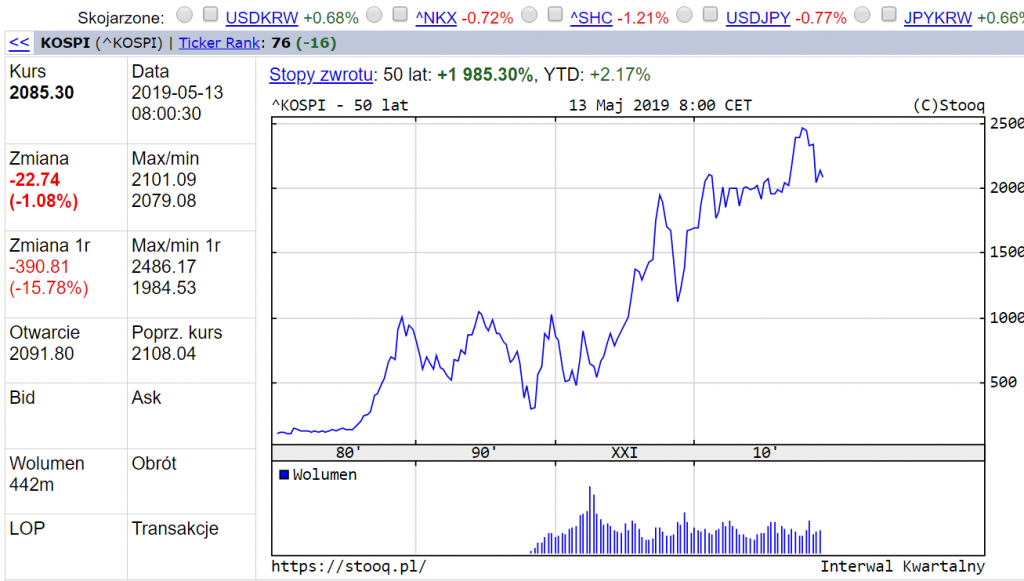The height and width of the screenshot is (581, 1024).
Task: Open the Stopy zwrotu returns link
Action: coord(322,75)
